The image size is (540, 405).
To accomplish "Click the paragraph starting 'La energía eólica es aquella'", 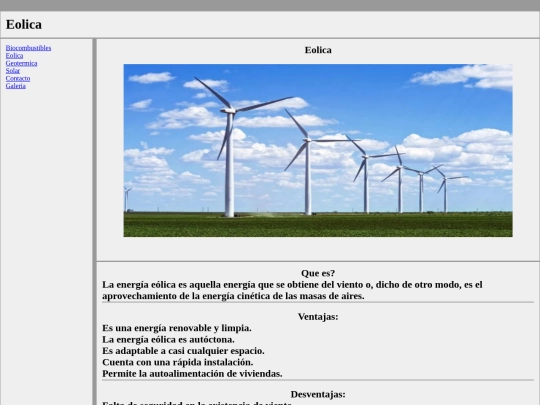I will point(292,290).
